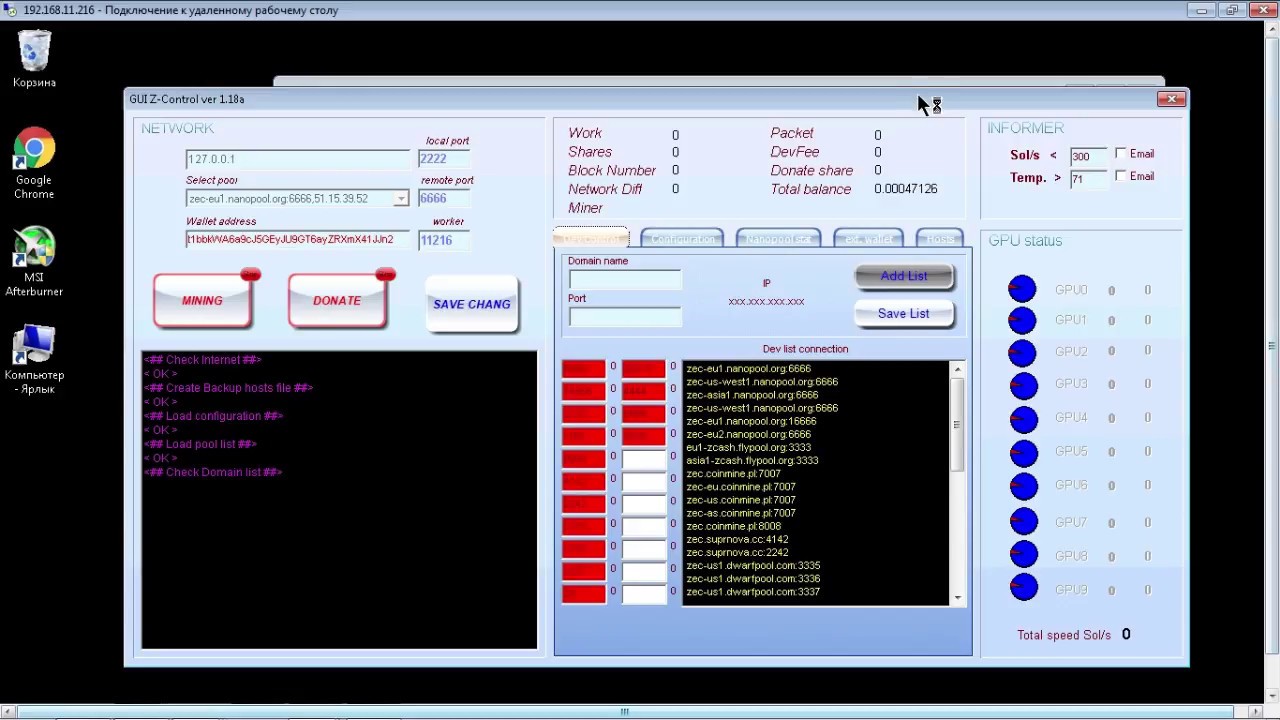
Task: Enable Email alert for Sol/s threshold
Action: point(1121,154)
